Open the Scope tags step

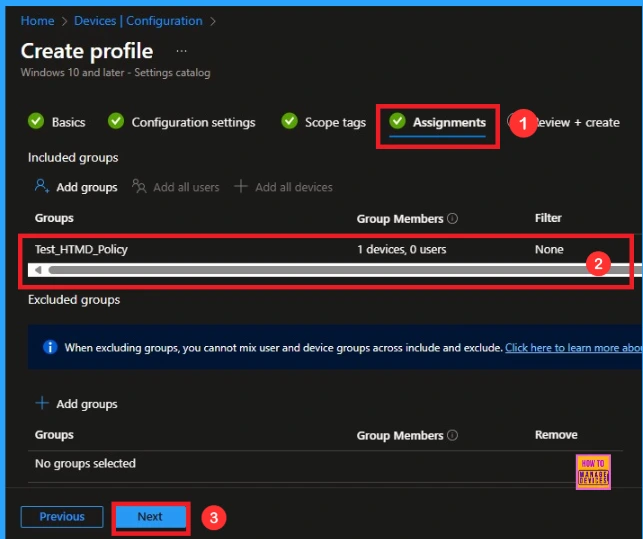pos(335,122)
